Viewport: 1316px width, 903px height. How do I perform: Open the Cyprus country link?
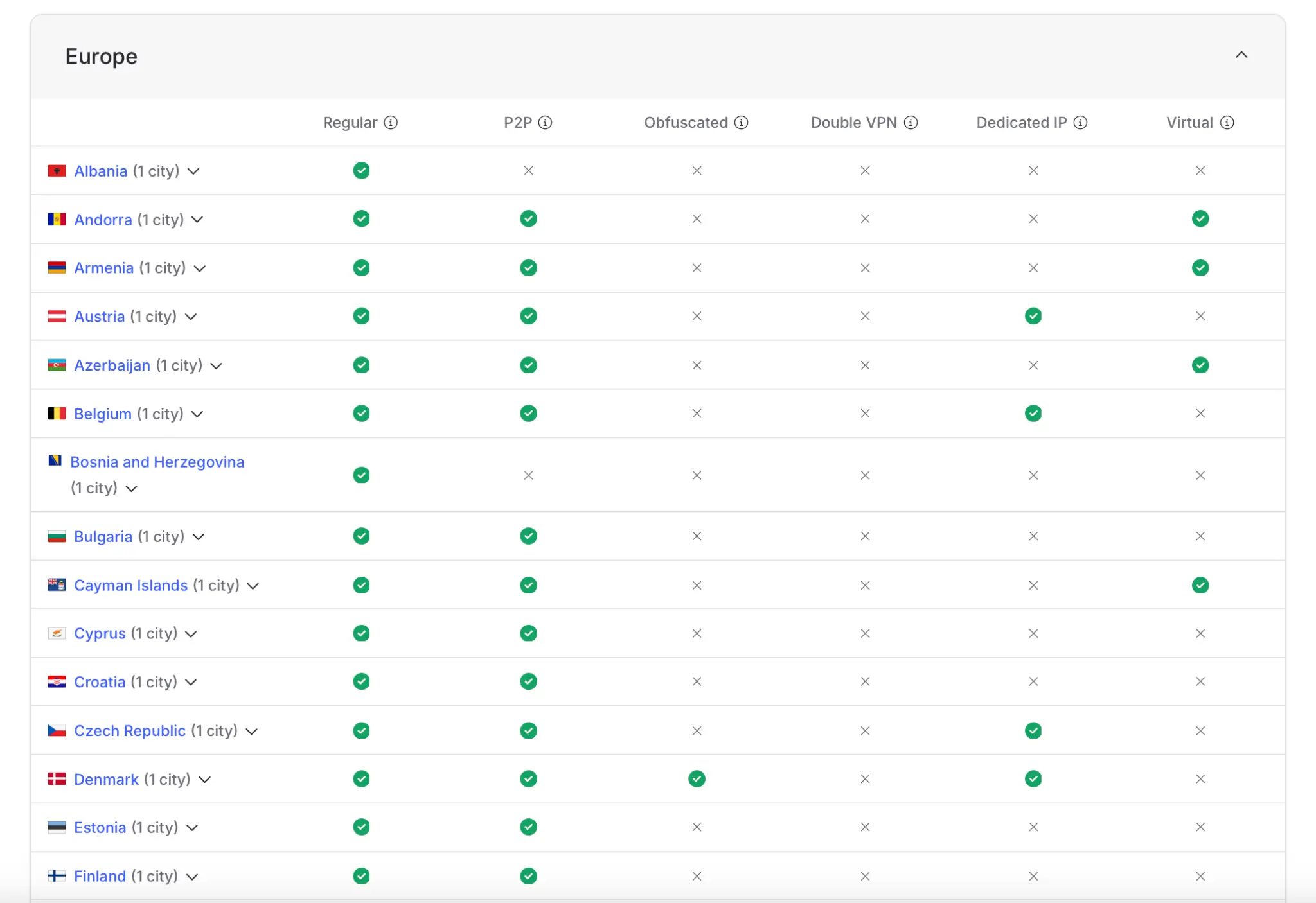tap(100, 633)
